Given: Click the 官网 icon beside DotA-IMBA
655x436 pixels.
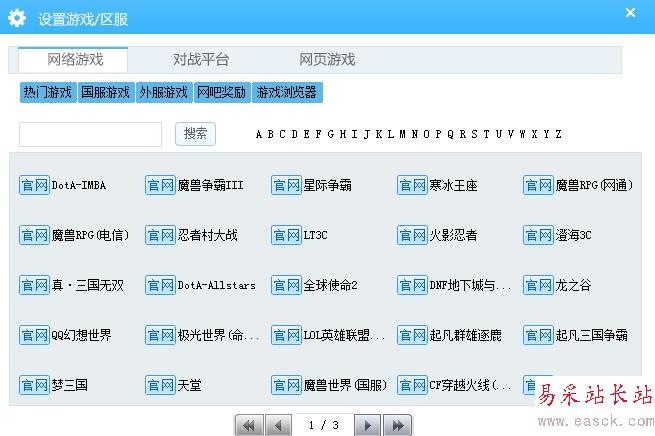Looking at the screenshot, I should point(34,185).
